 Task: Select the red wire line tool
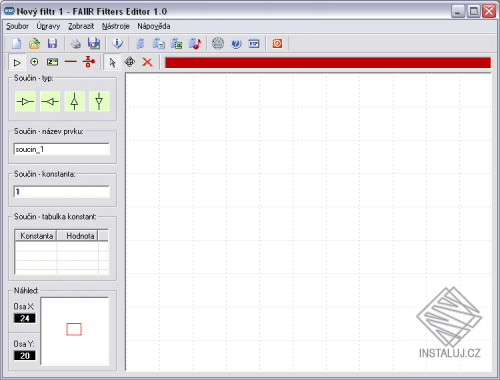(x=70, y=62)
